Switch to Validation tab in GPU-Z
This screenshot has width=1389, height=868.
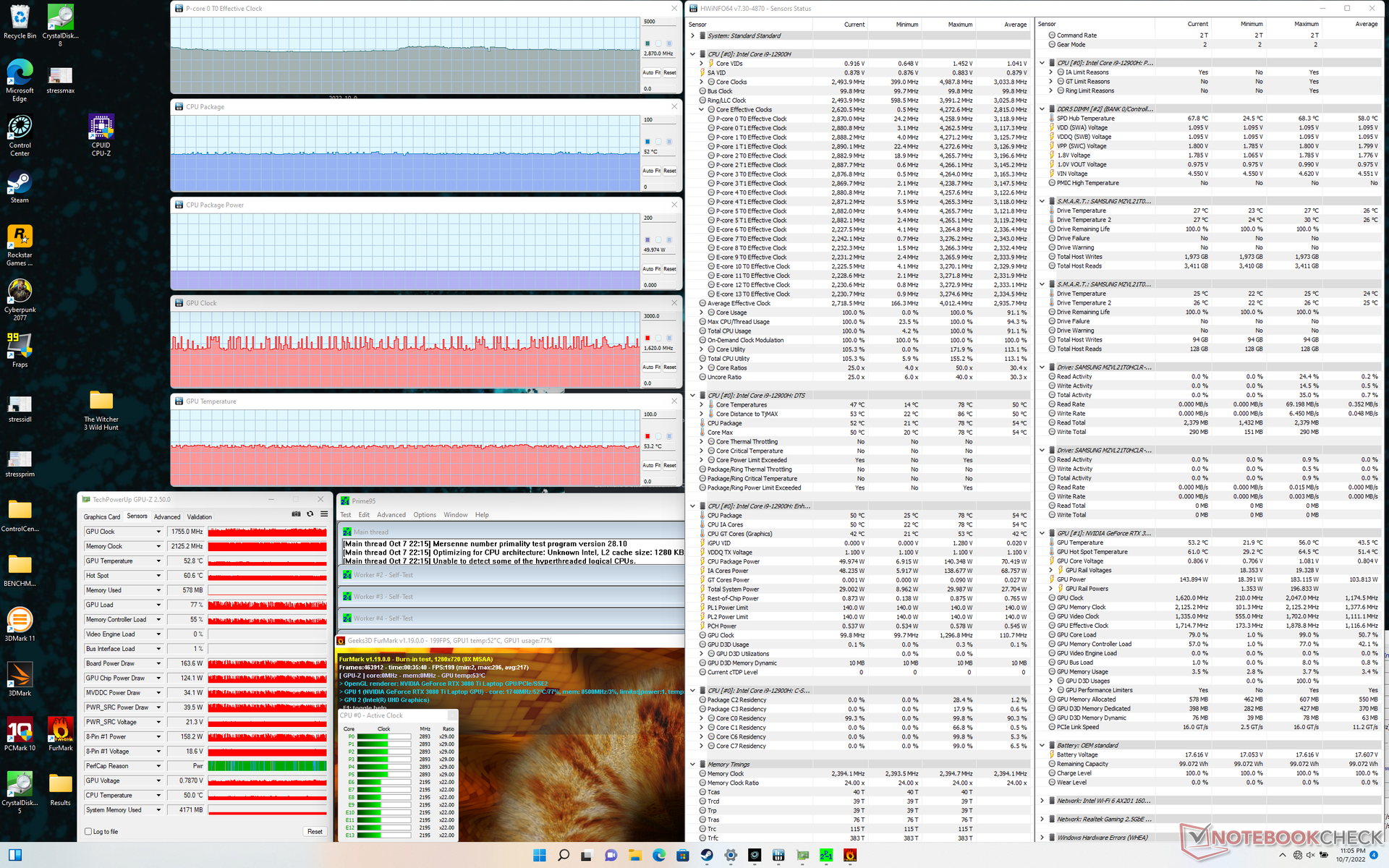(200, 517)
